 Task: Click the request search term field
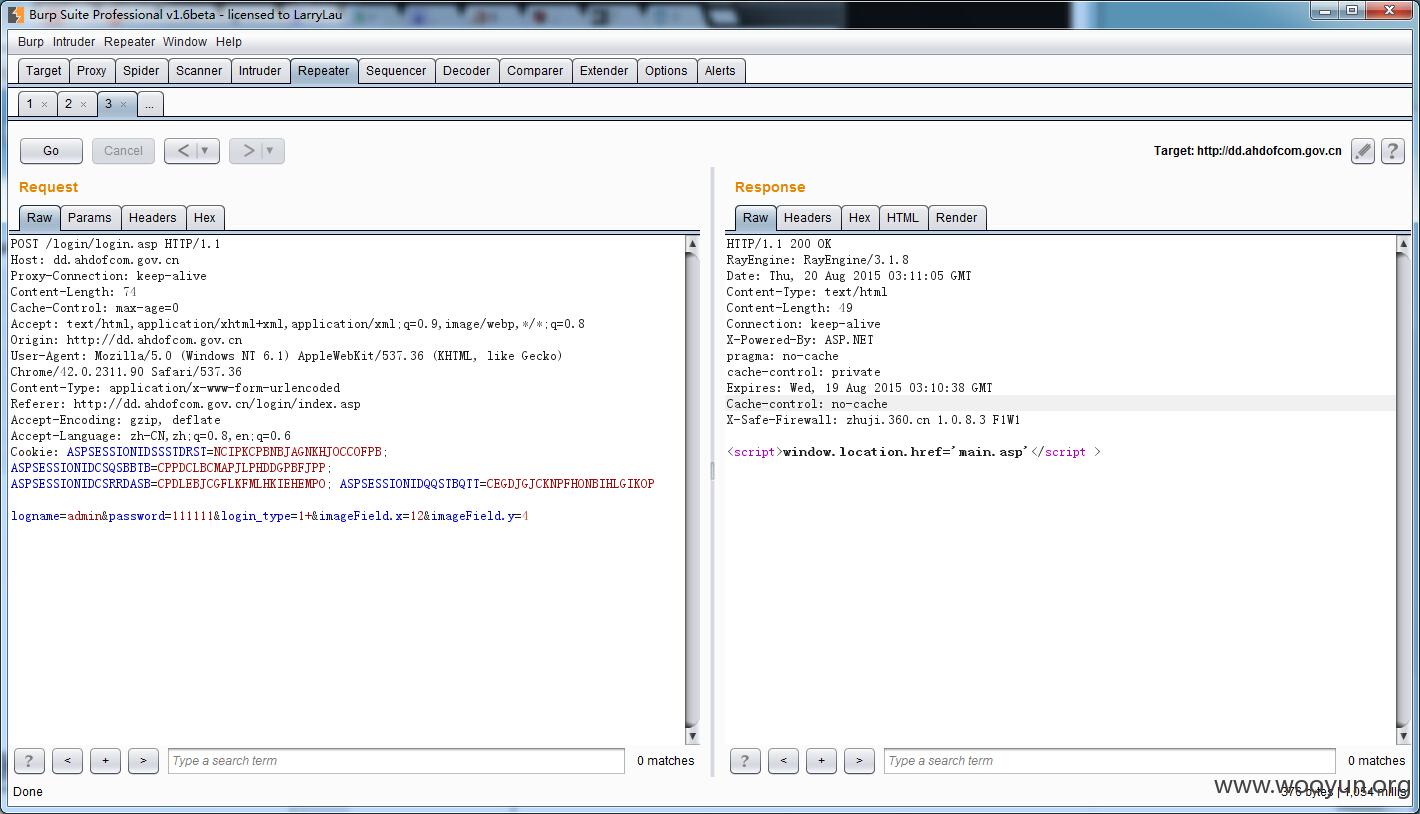(397, 761)
